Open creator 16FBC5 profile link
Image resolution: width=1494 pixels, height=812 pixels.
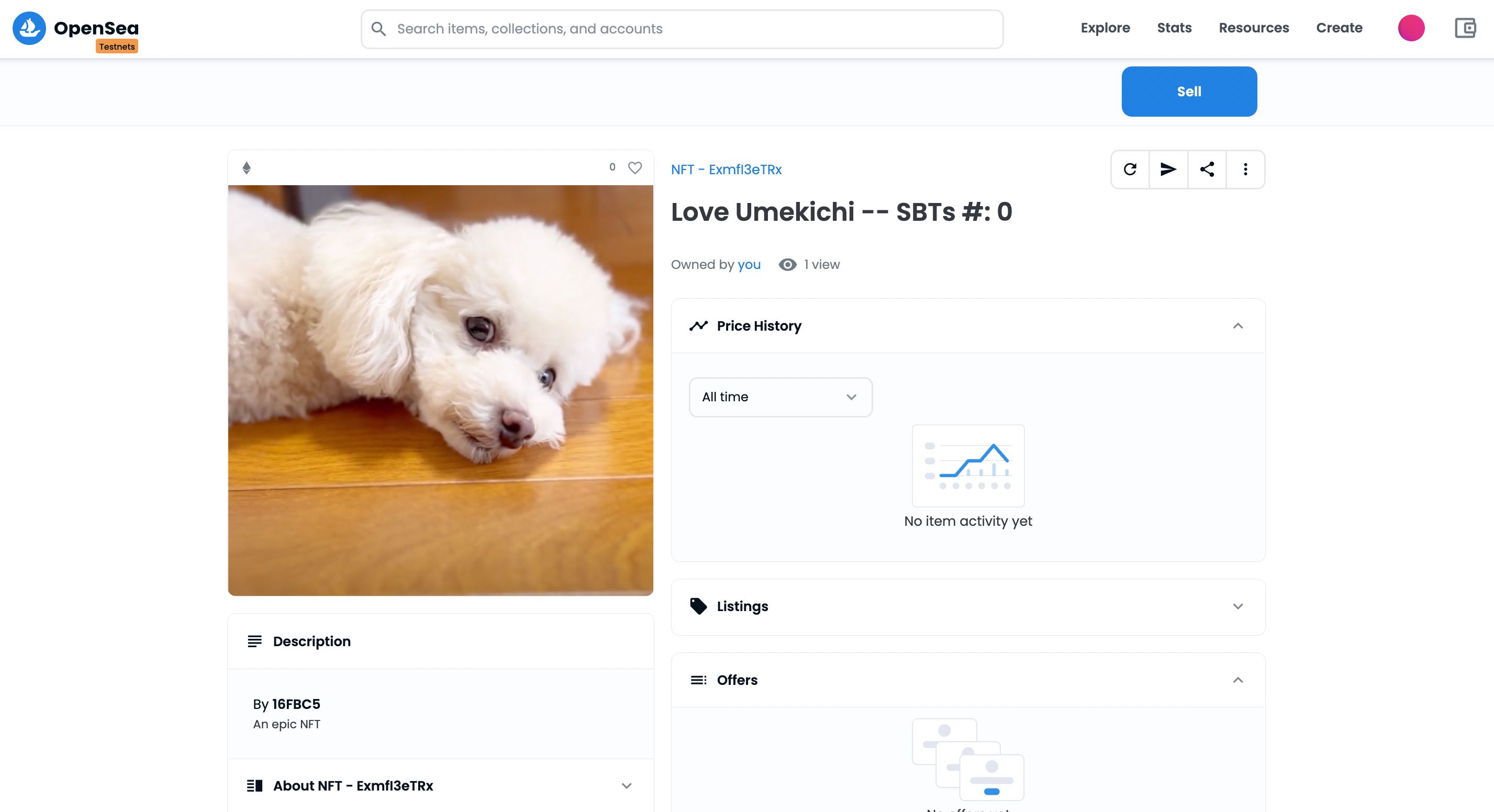tap(296, 704)
